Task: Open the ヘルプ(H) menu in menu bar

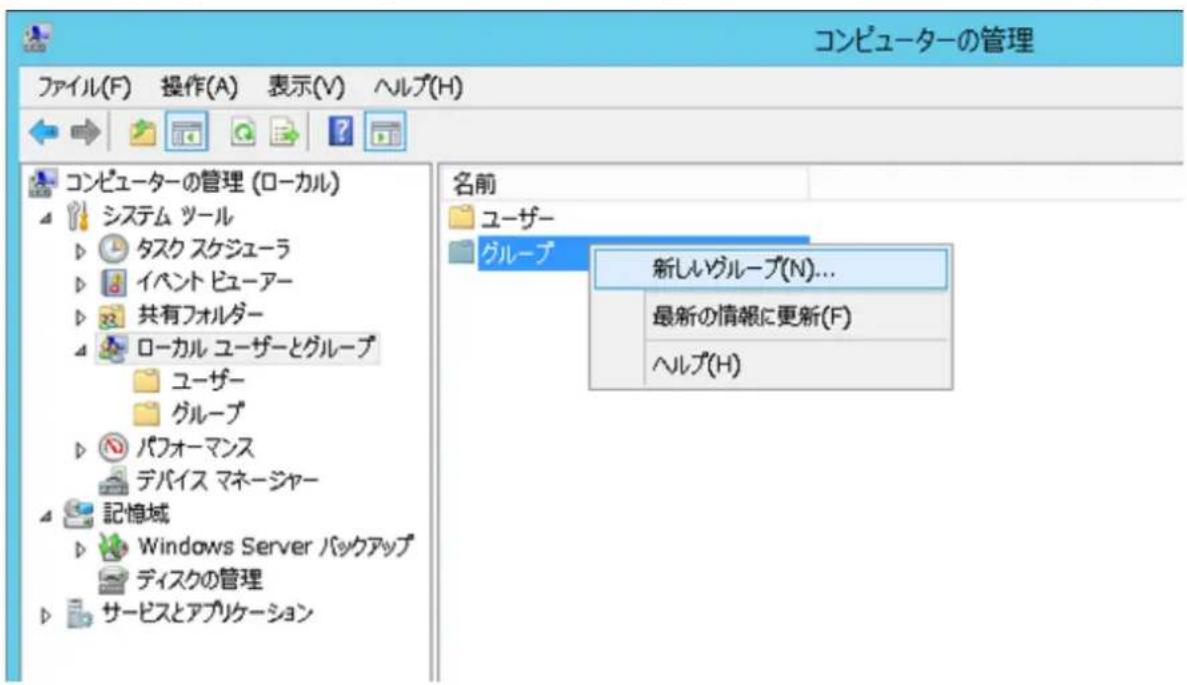Action: (418, 87)
